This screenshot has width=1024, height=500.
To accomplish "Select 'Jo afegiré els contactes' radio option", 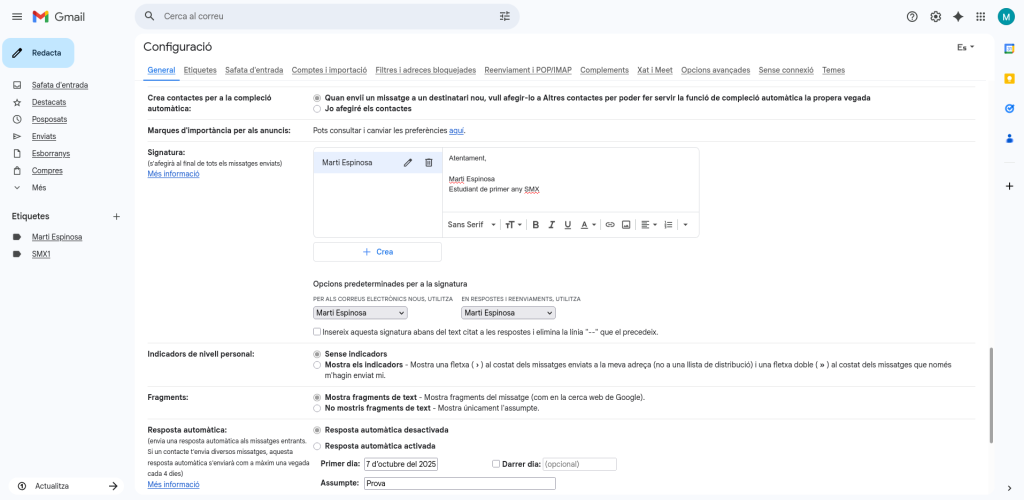I will (x=317, y=108).
